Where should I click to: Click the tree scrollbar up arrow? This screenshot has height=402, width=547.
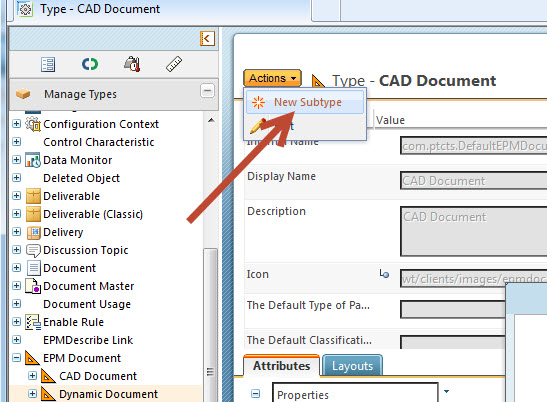(x=211, y=120)
